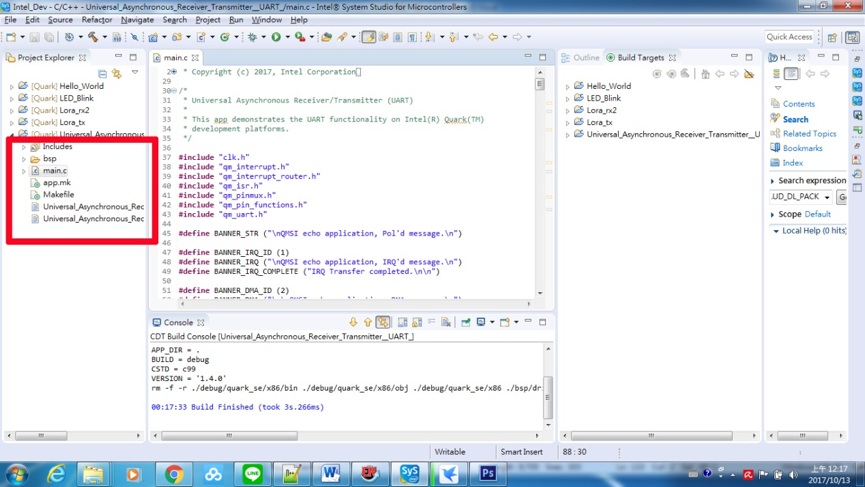
Task: Expand the Search expression section
Action: (x=772, y=181)
